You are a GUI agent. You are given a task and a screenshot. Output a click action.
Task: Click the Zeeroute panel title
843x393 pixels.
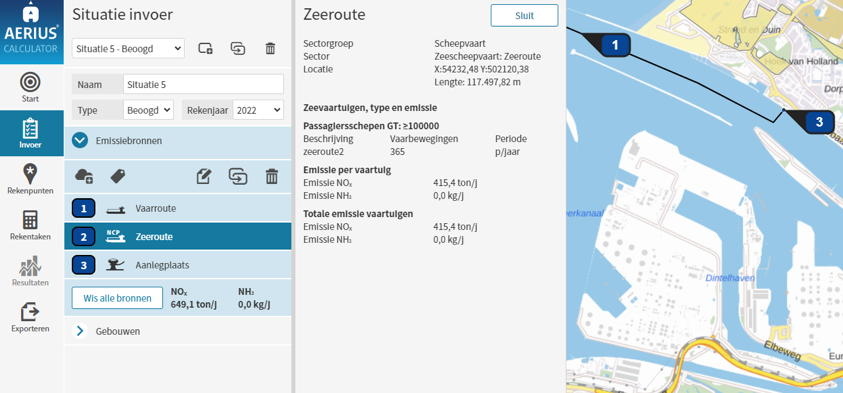(x=334, y=15)
